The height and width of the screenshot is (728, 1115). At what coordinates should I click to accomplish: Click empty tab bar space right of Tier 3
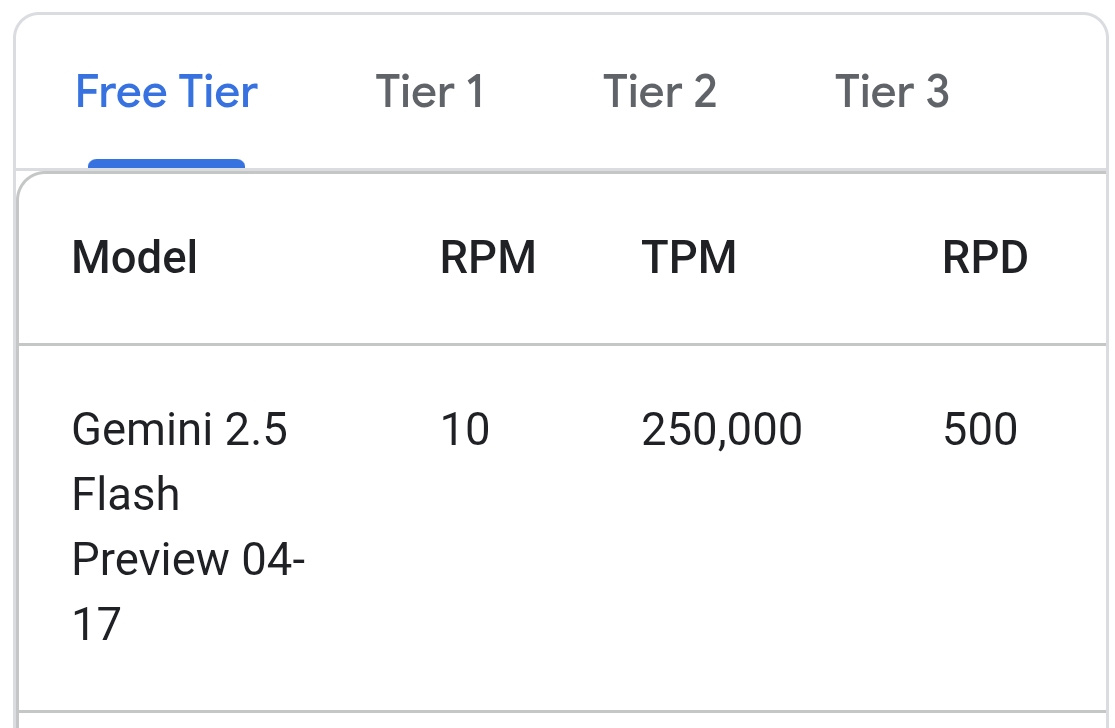[x=1028, y=92]
